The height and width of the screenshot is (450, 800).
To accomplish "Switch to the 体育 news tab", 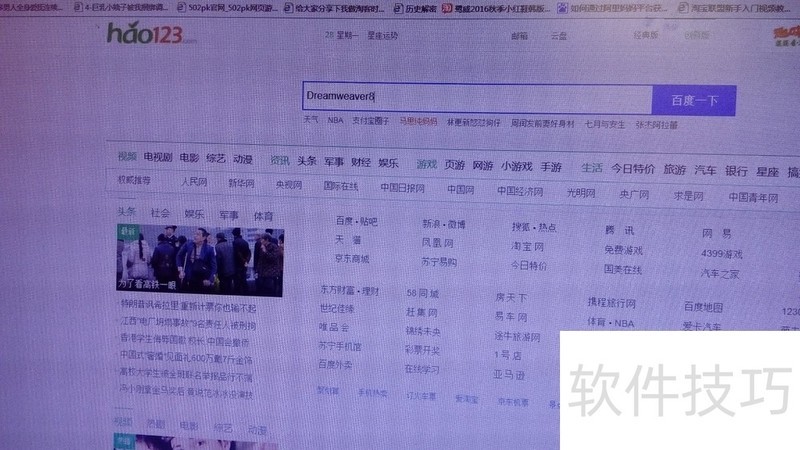I will click(x=263, y=216).
